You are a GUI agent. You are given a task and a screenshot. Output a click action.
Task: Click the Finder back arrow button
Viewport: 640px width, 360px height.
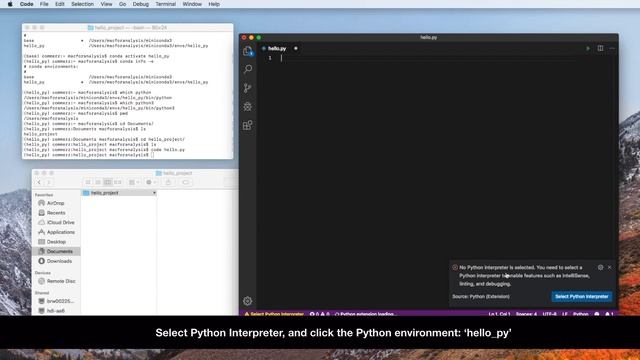tap(39, 182)
